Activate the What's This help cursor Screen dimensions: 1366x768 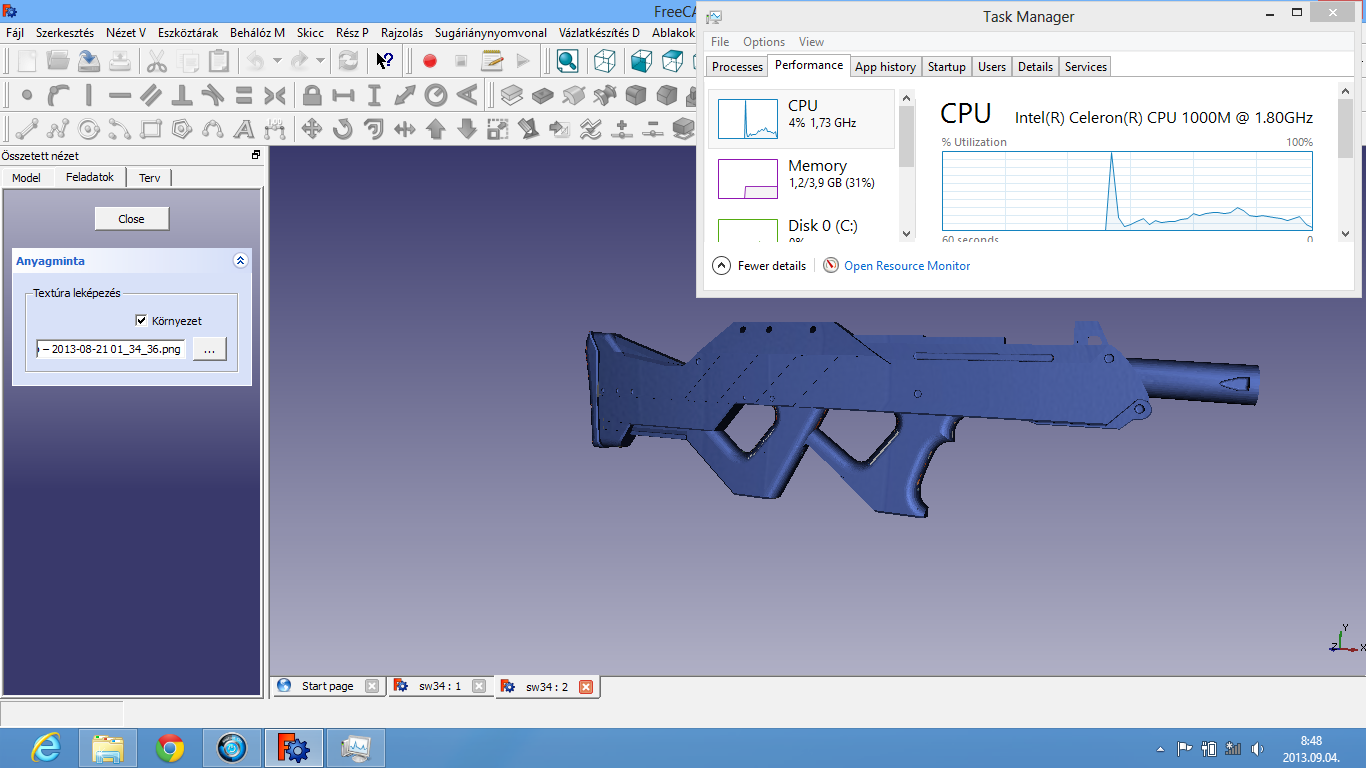pos(385,61)
